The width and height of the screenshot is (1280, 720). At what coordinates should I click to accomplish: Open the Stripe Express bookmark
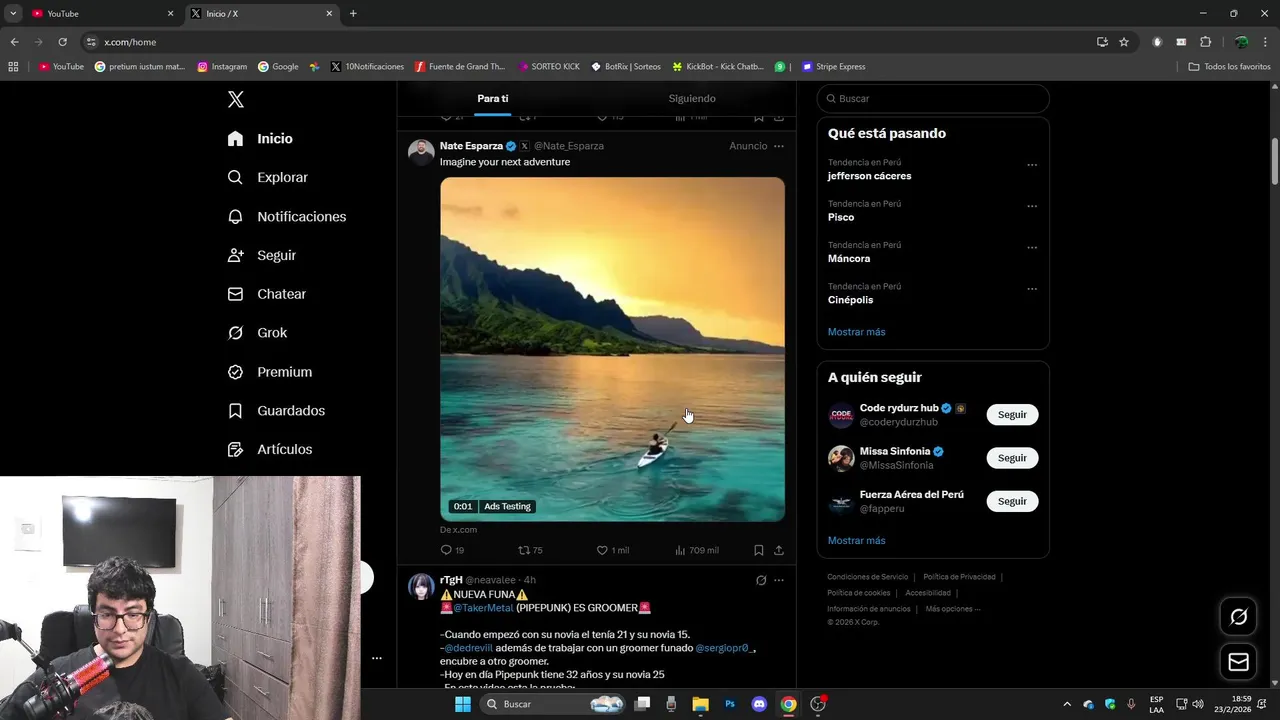(x=833, y=67)
